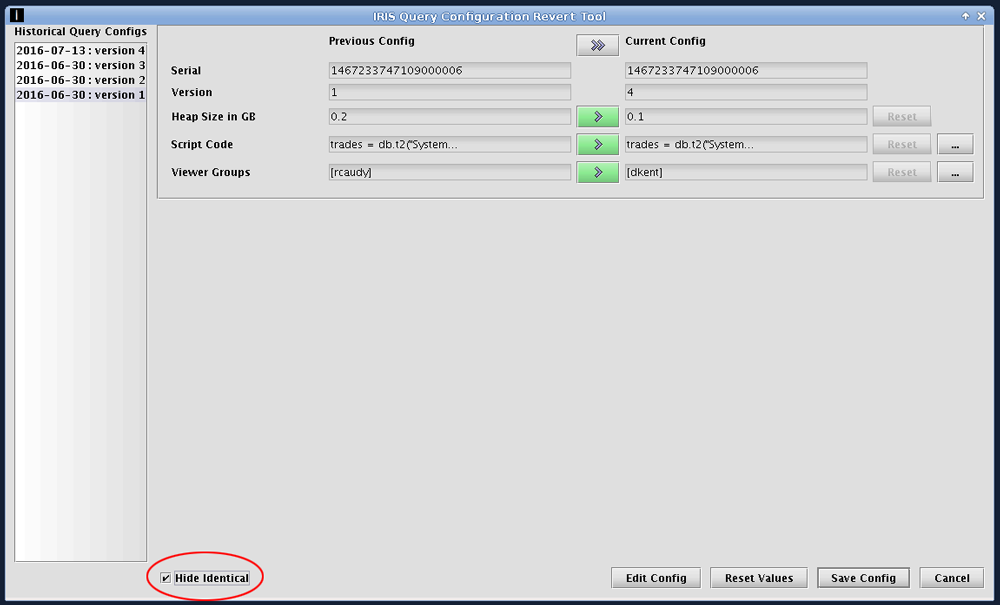Open Script Code details with ellipsis button
This screenshot has height=605, width=1000.
point(955,145)
